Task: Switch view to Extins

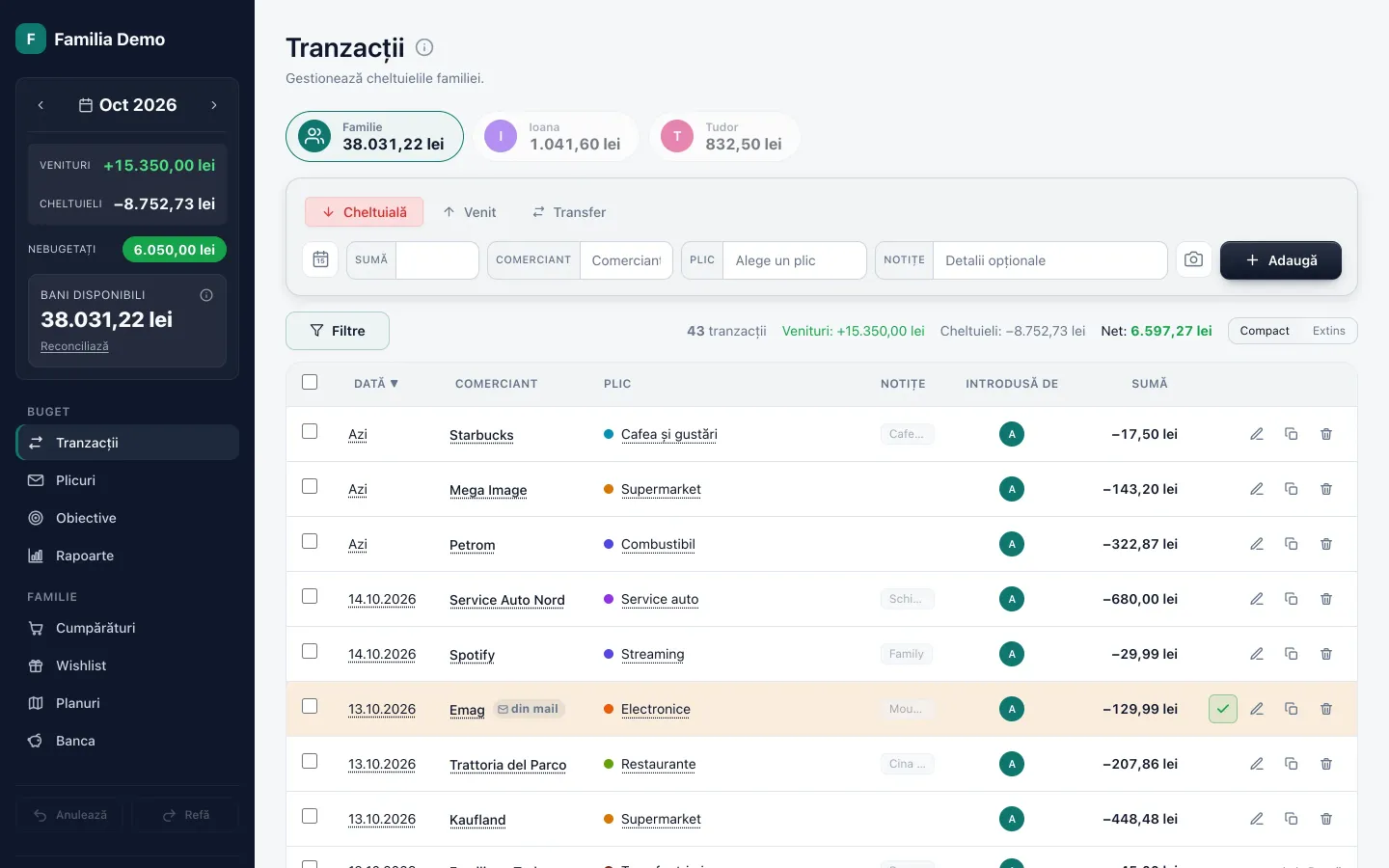Action: 1328,331
